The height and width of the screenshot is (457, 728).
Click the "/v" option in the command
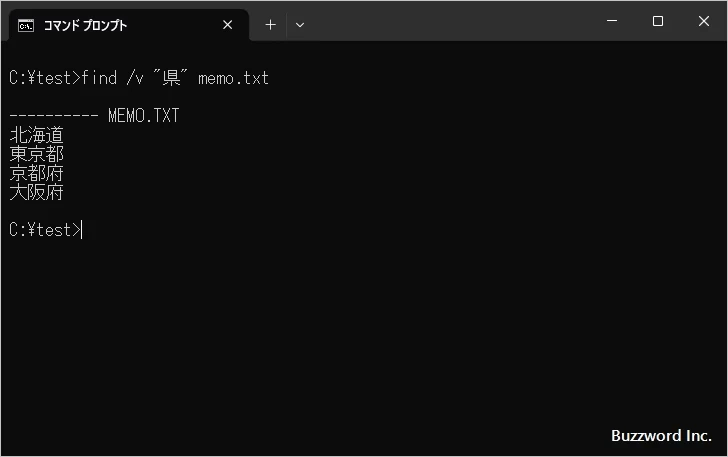click(x=135, y=78)
